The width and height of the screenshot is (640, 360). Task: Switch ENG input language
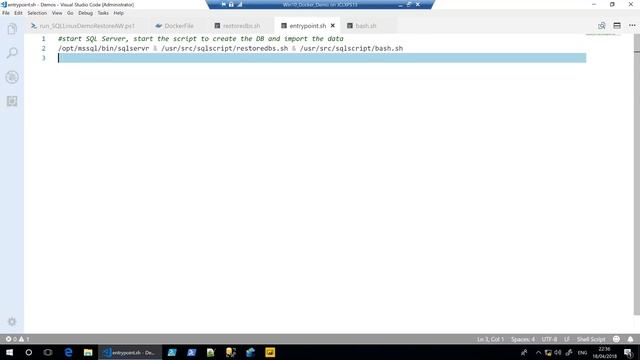click(582, 353)
